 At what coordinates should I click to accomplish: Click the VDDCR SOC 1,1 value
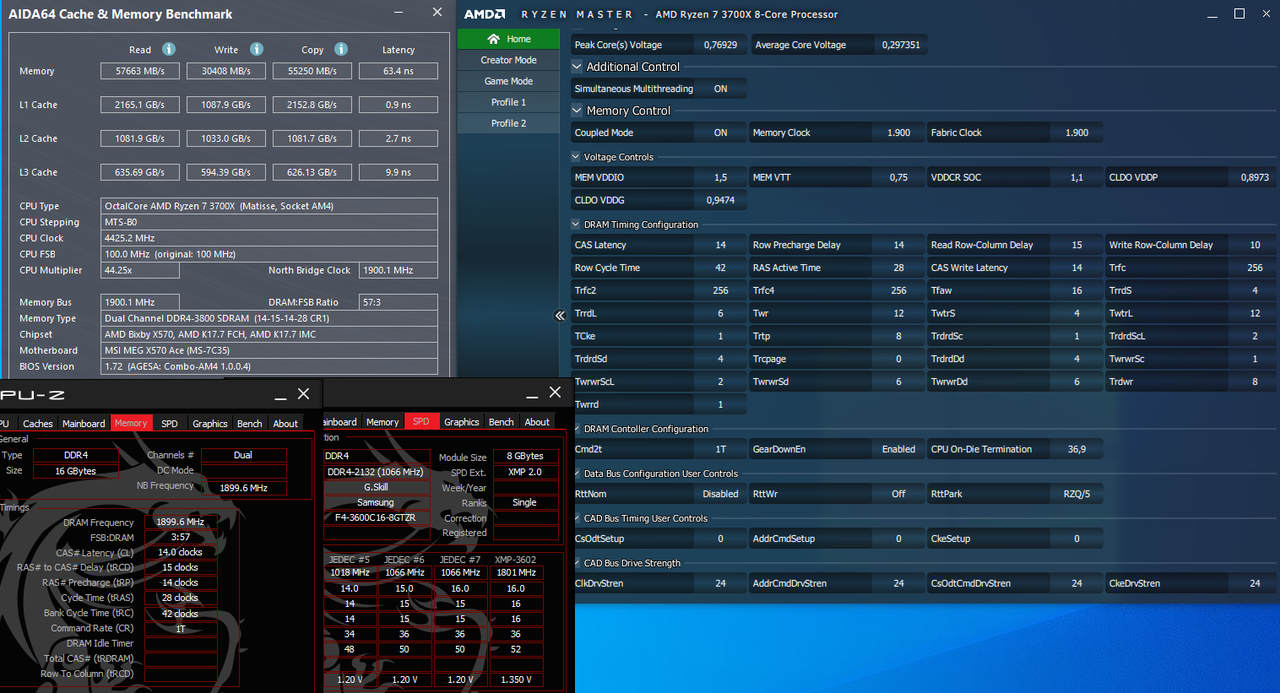[1077, 177]
